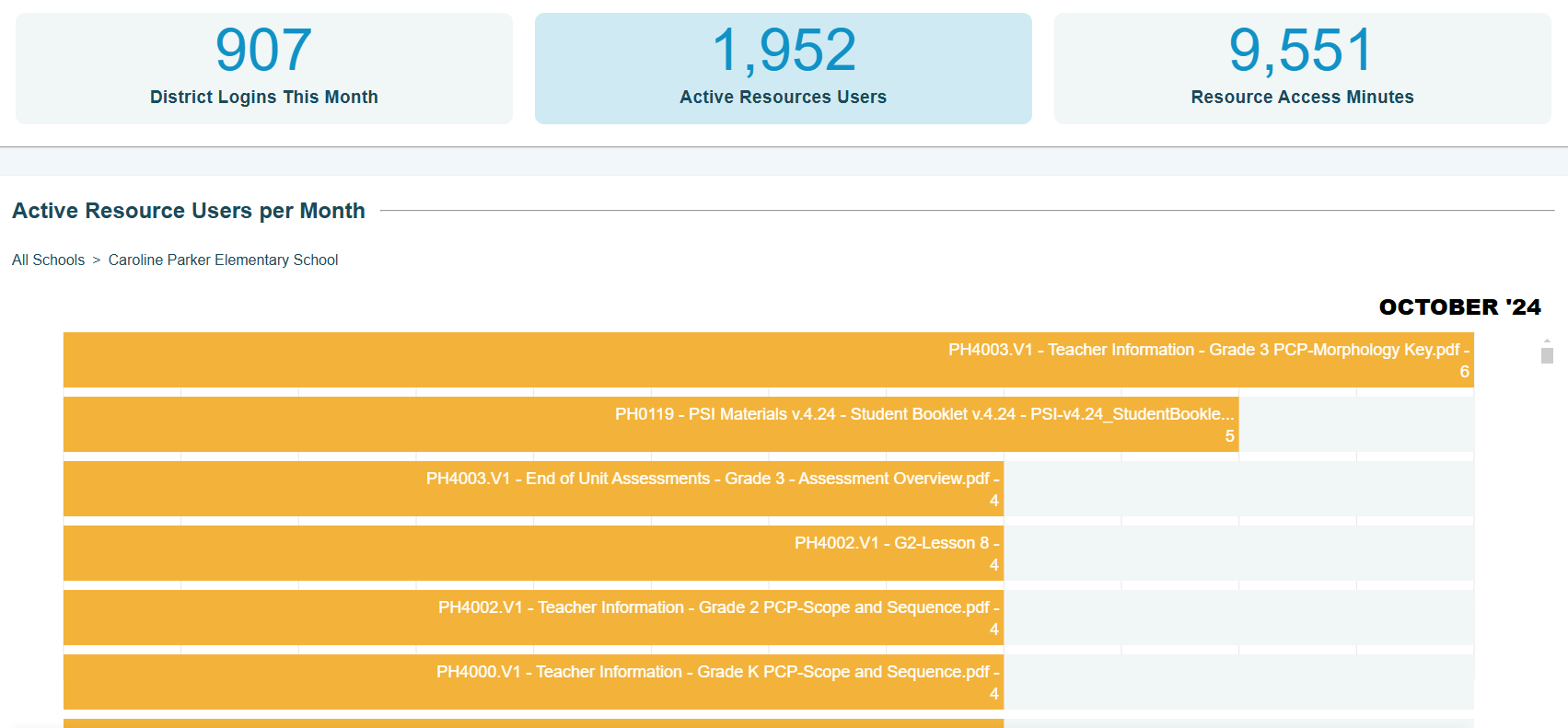This screenshot has width=1568, height=728.
Task: Select the Active Resources Users card
Action: pyautogui.click(x=784, y=68)
